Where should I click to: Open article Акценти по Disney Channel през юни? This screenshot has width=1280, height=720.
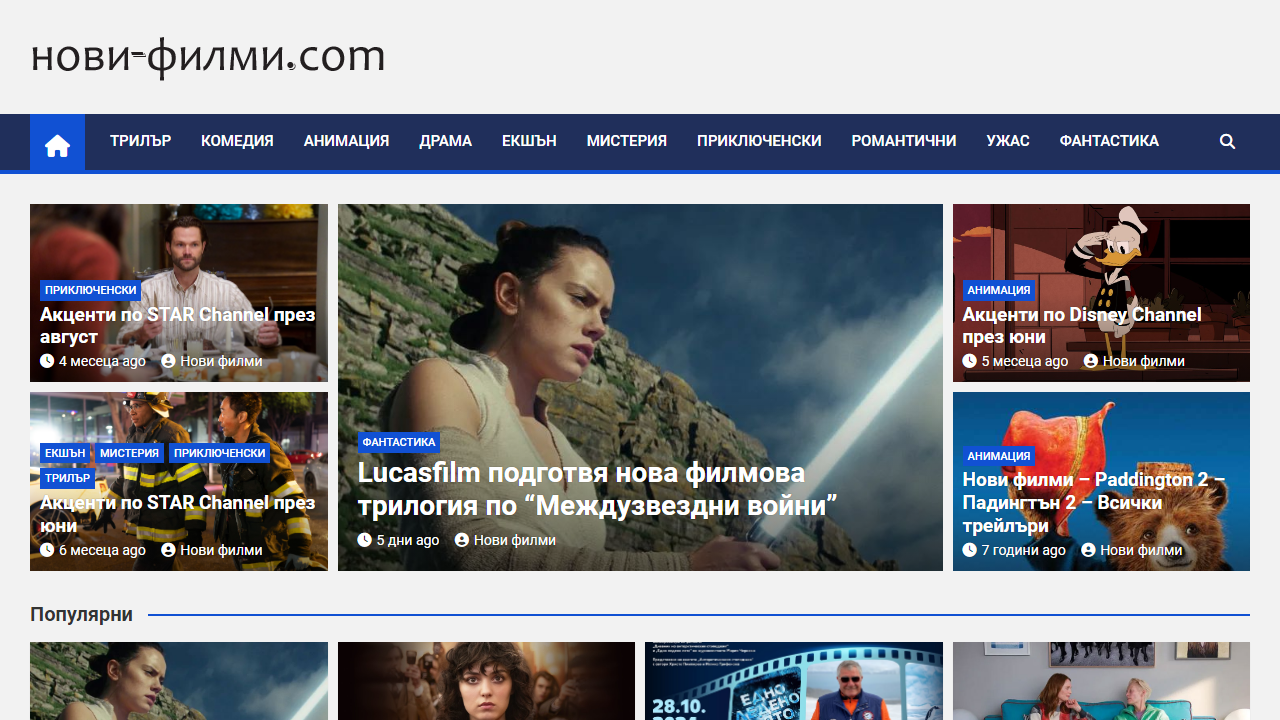(x=1082, y=325)
